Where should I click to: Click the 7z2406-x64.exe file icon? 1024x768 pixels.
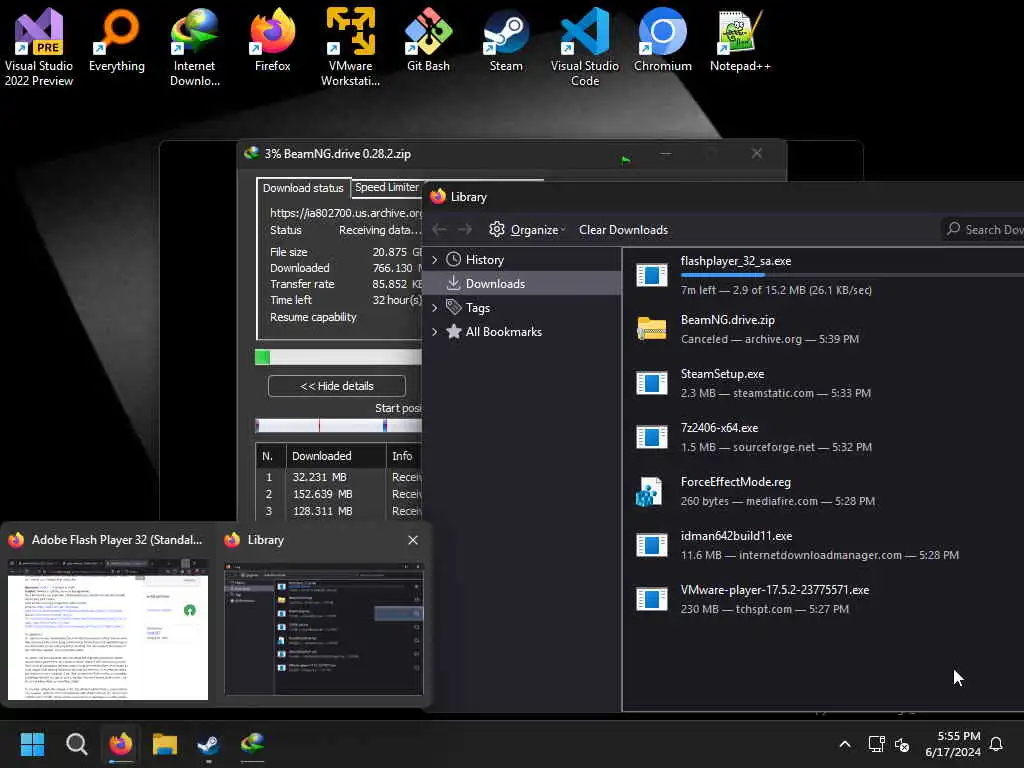pos(651,437)
